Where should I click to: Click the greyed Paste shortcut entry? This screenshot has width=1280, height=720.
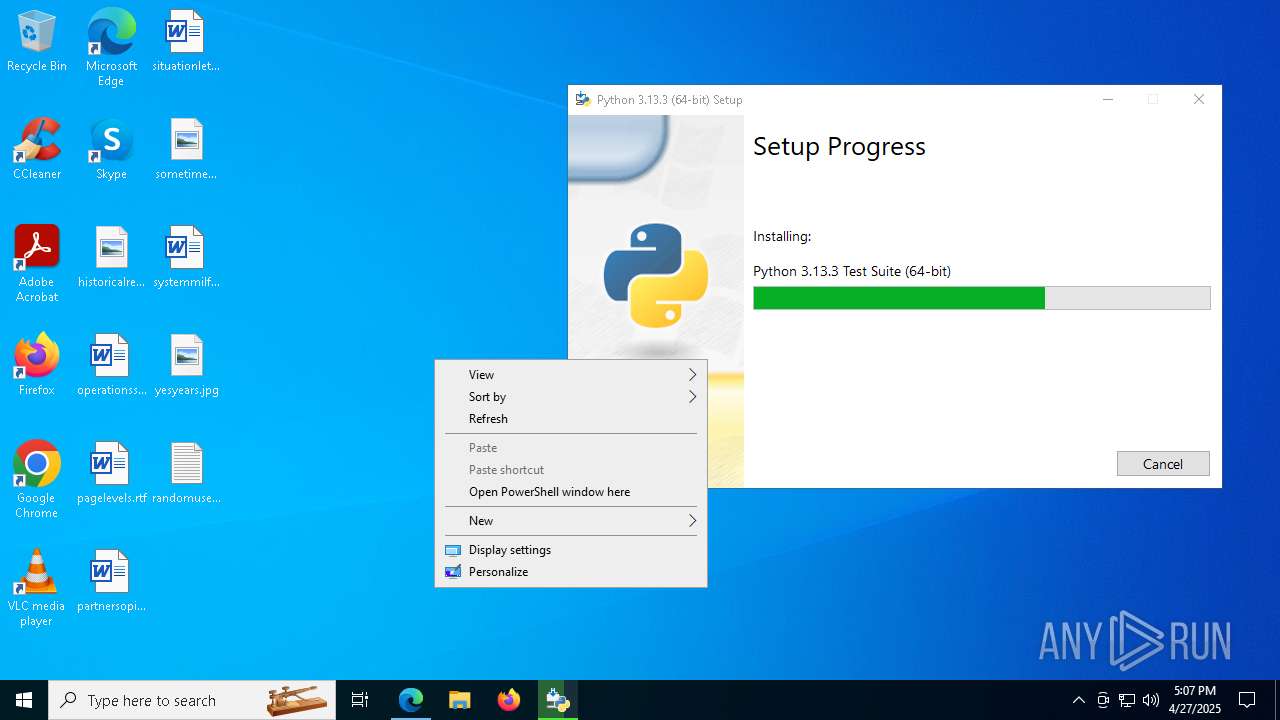(x=571, y=470)
